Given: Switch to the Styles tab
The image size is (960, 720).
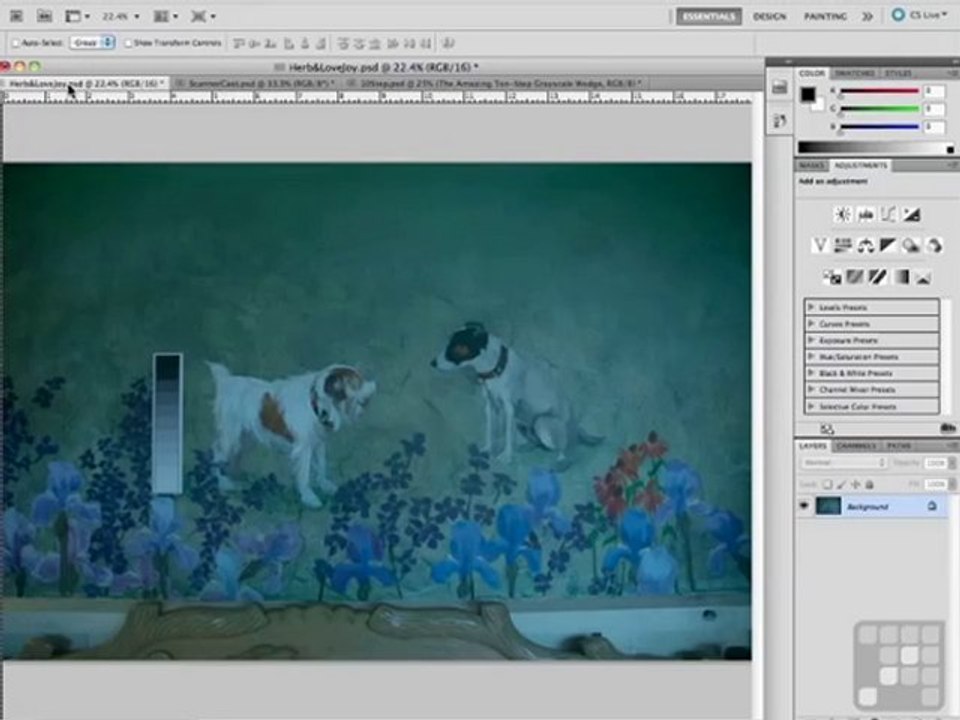Looking at the screenshot, I should (x=898, y=73).
